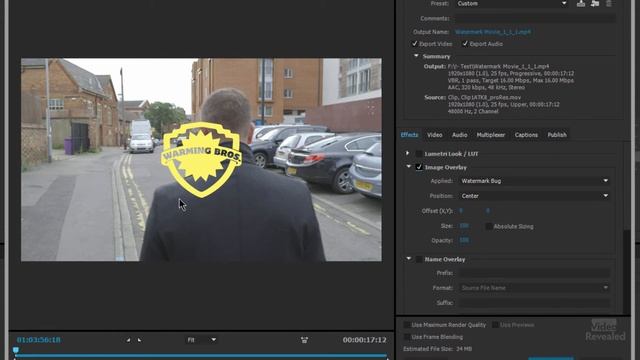Open the Fit zoom level dropdown
640x360 pixels.
click(201, 340)
